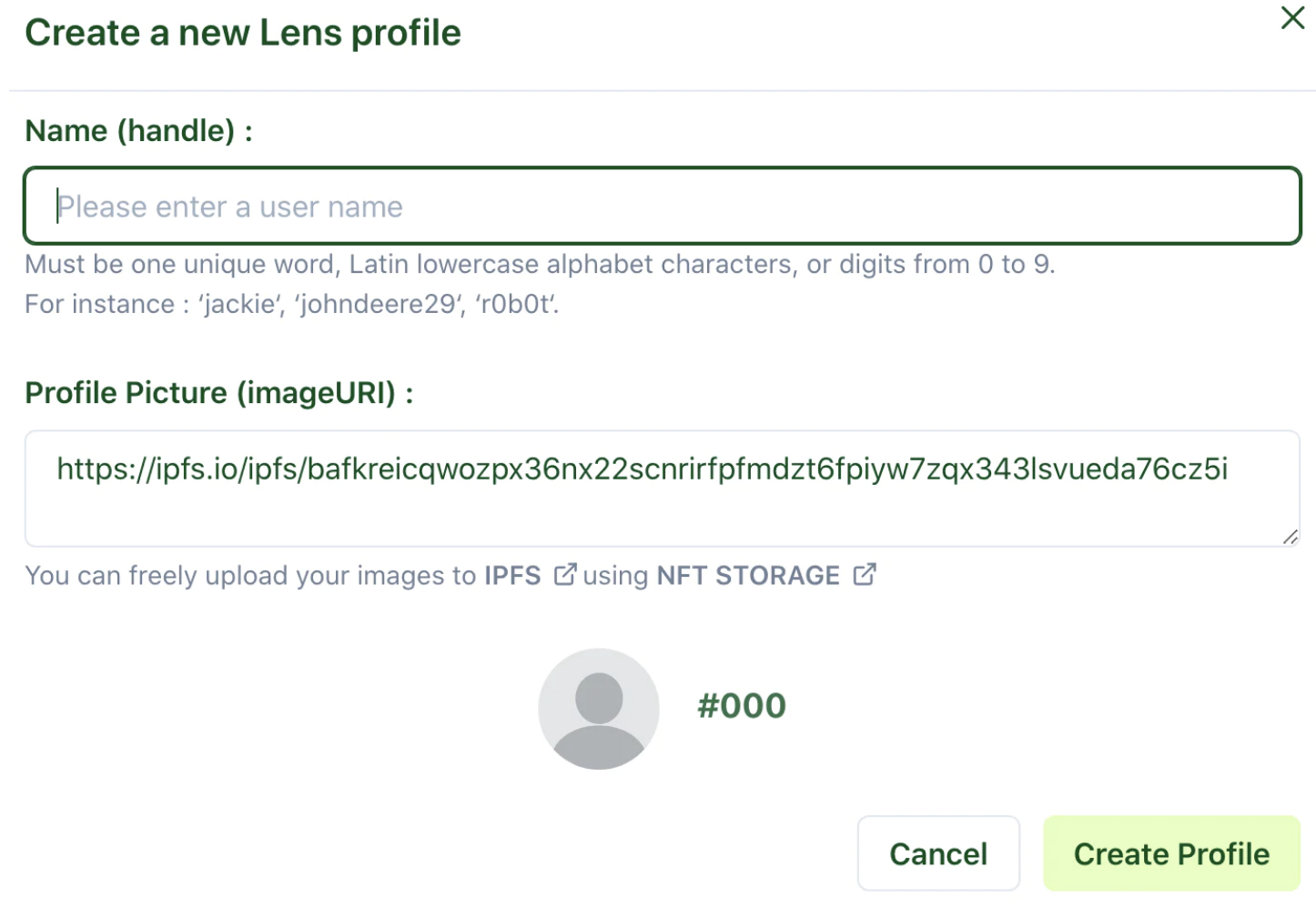Click the X to dismiss the dialog
Viewport: 1316px width, 908px height.
[1291, 18]
